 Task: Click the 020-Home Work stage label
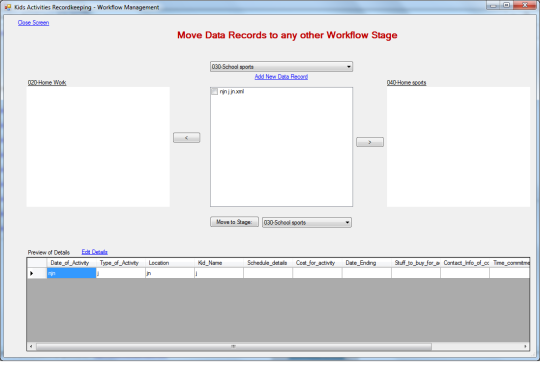tap(47, 83)
